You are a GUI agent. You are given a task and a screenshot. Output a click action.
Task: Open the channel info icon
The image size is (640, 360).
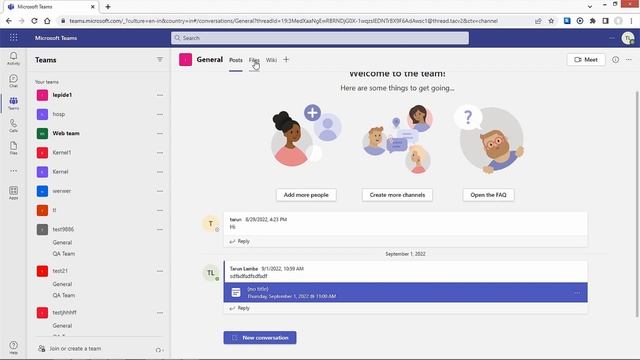pyautogui.click(x=615, y=60)
